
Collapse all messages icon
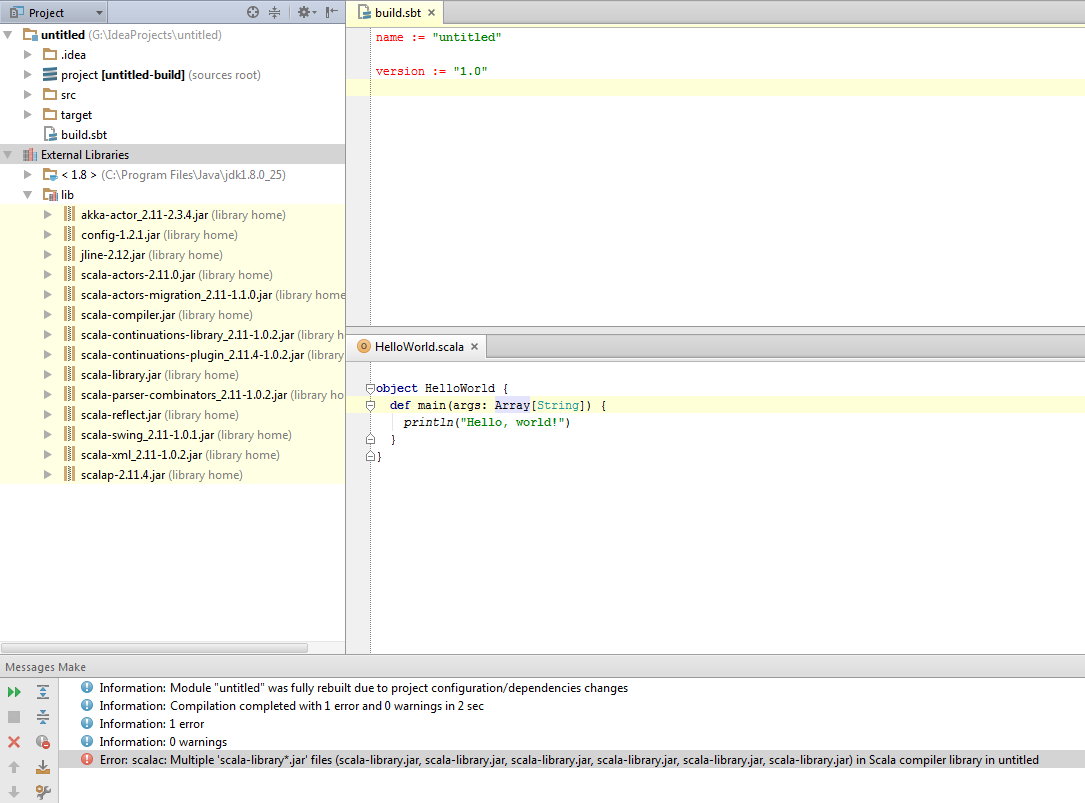43,716
